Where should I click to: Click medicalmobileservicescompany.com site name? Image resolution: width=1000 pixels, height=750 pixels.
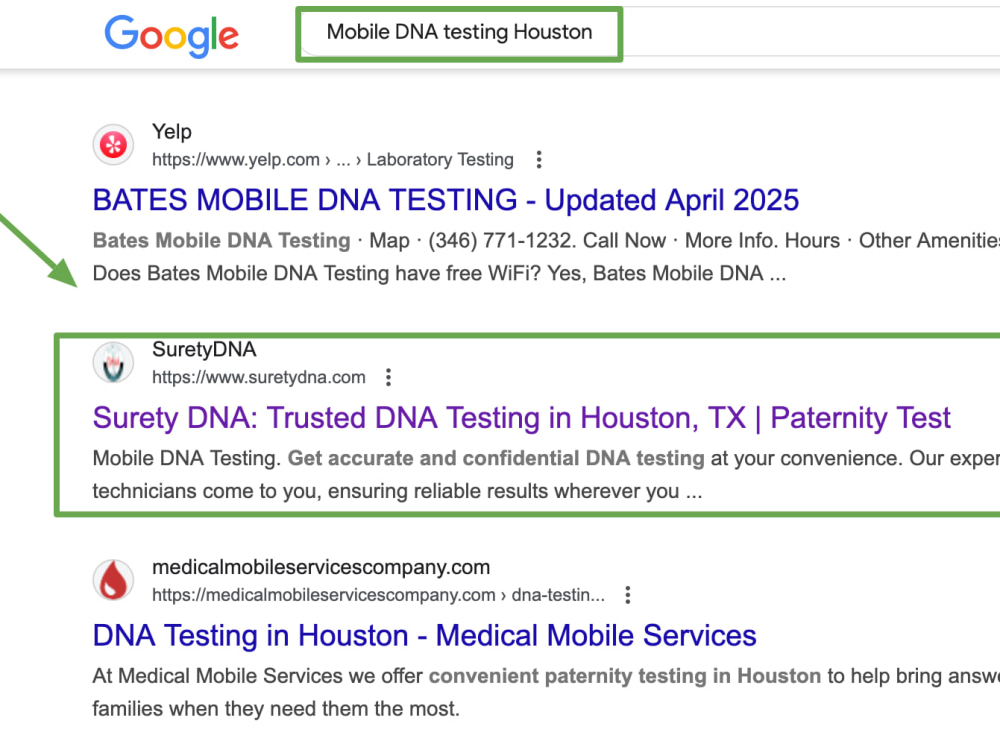coord(321,567)
